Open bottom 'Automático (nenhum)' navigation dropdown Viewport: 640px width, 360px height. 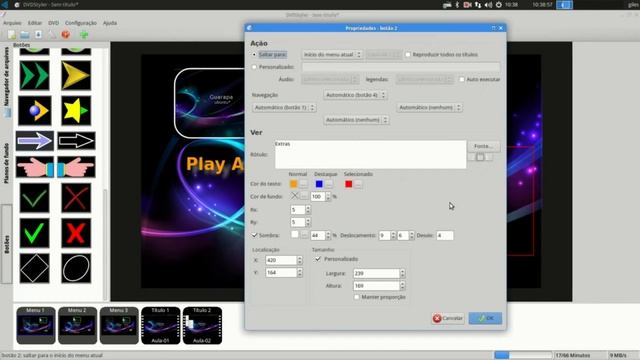(356, 120)
